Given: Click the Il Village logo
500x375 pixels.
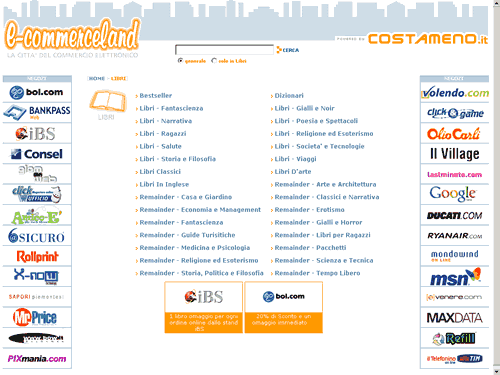Looking at the screenshot, I should [x=455, y=154].
